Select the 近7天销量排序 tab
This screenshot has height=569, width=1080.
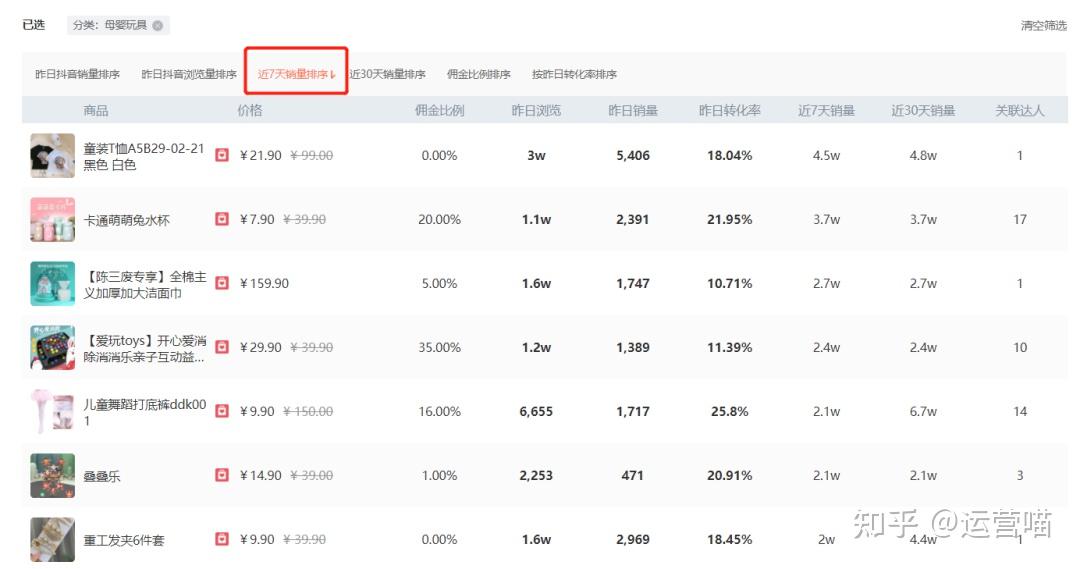tap(296, 74)
